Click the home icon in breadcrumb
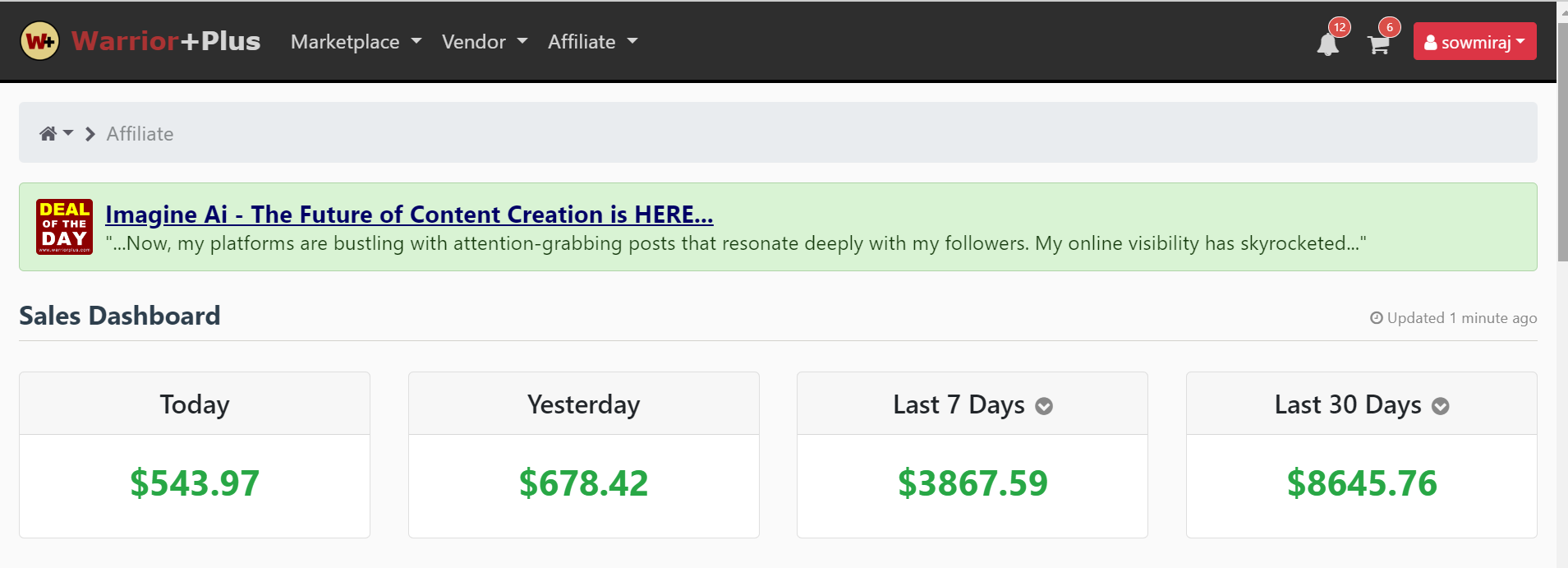The width and height of the screenshot is (1568, 568). pyautogui.click(x=48, y=134)
